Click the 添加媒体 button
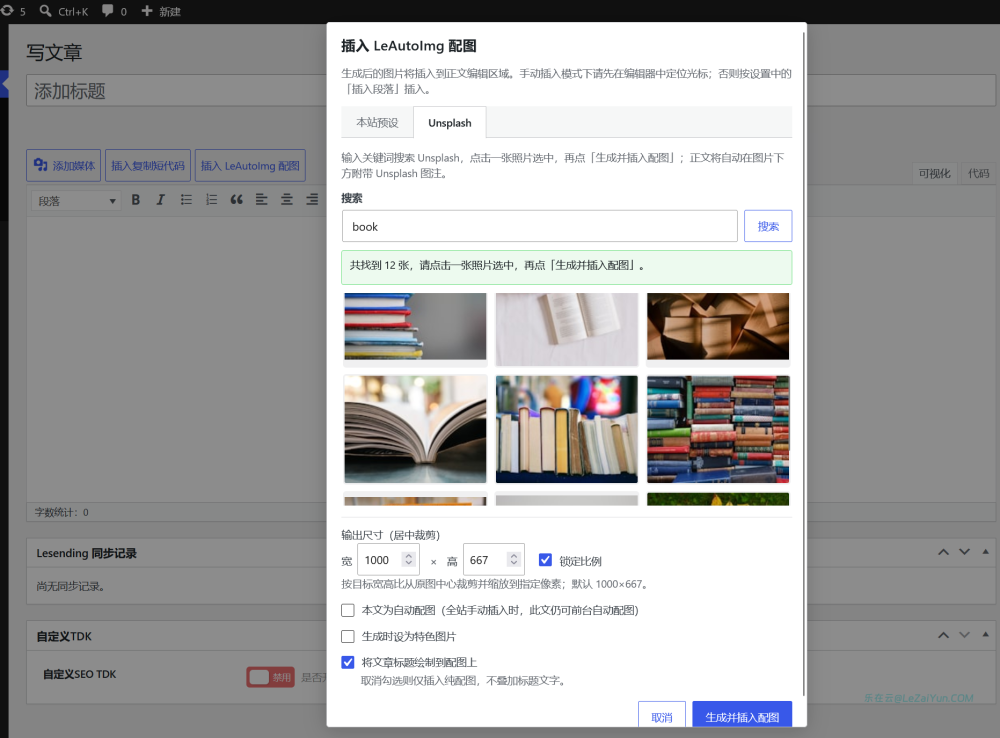This screenshot has width=1000, height=738. 64,166
